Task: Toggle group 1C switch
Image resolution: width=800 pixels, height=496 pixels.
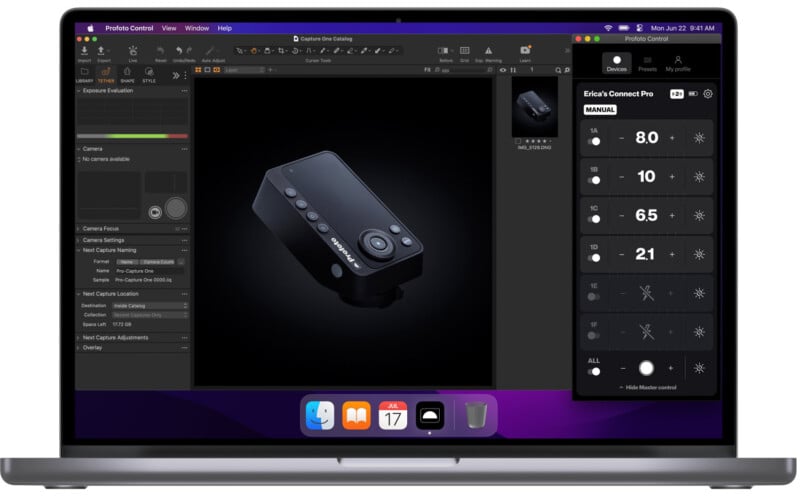Action: (594, 219)
